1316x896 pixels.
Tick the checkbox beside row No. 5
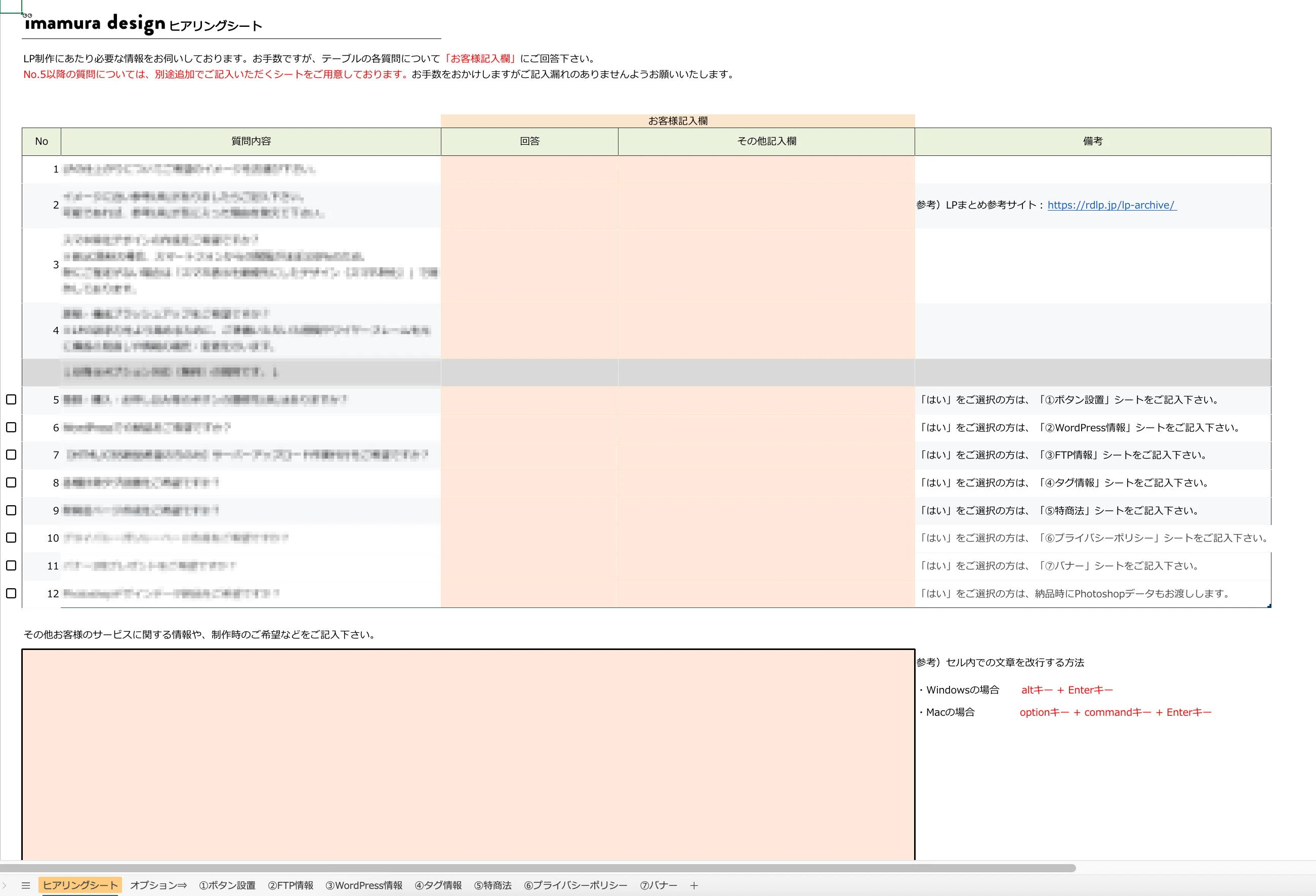[11, 399]
